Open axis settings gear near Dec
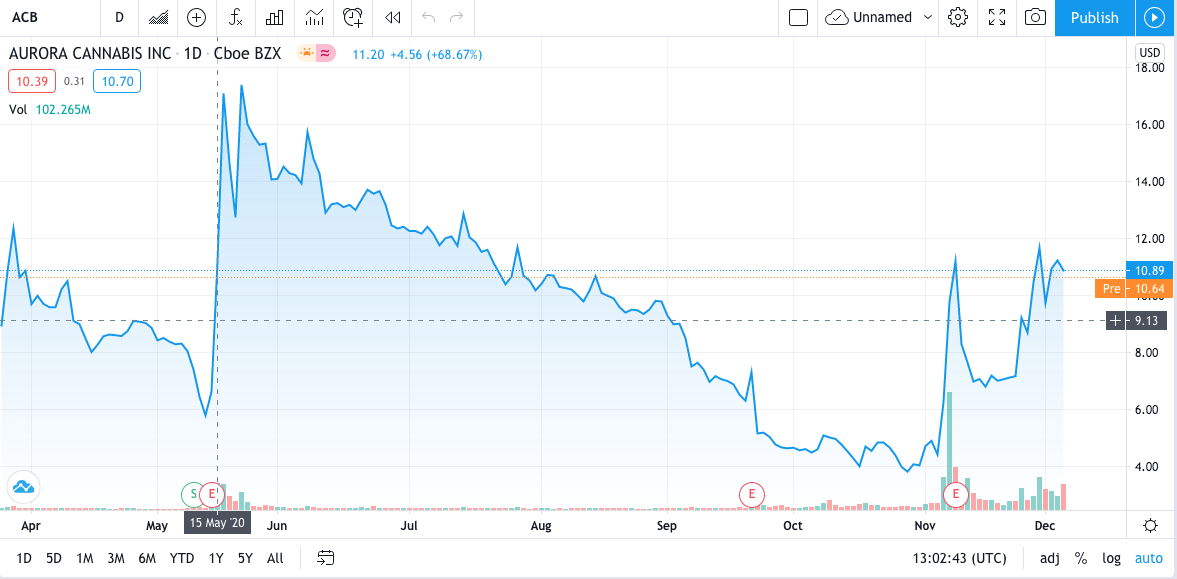The height and width of the screenshot is (579, 1177). click(x=1150, y=525)
